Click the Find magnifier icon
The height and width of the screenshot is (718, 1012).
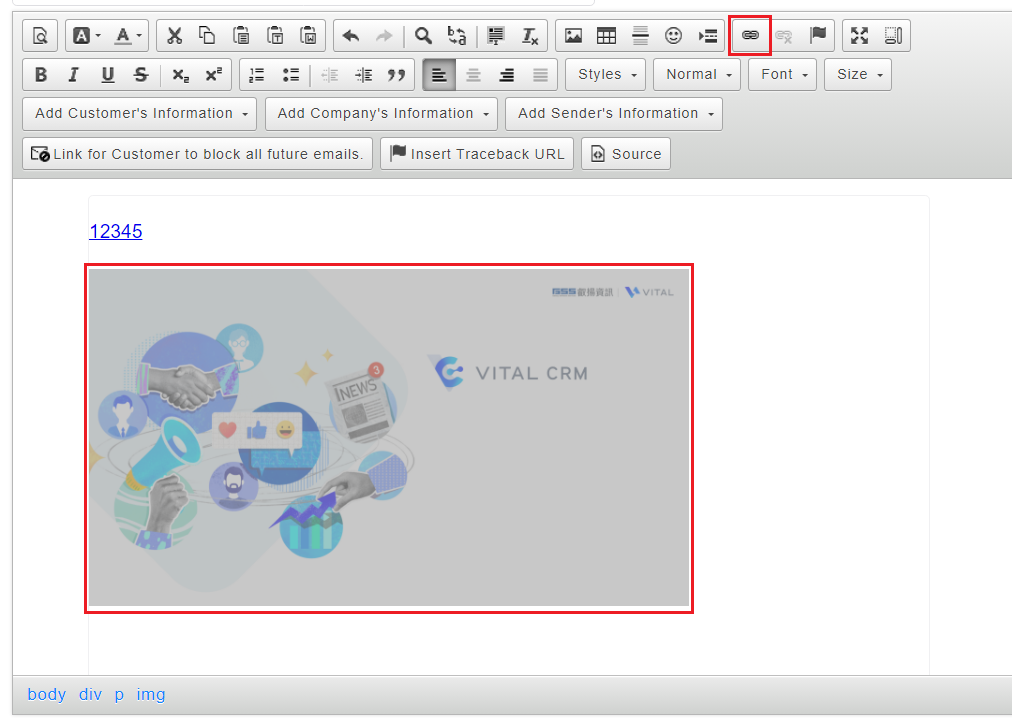[x=423, y=36]
